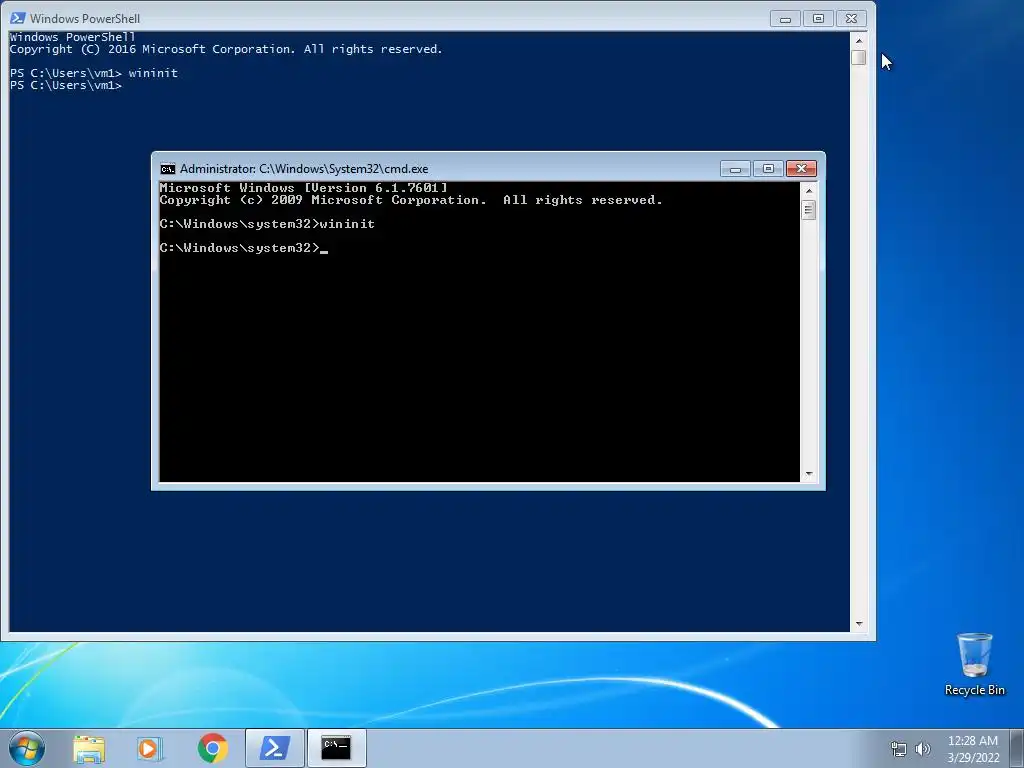Launch Windows Media Player from taskbar
Image resolution: width=1024 pixels, height=768 pixels.
(150, 748)
